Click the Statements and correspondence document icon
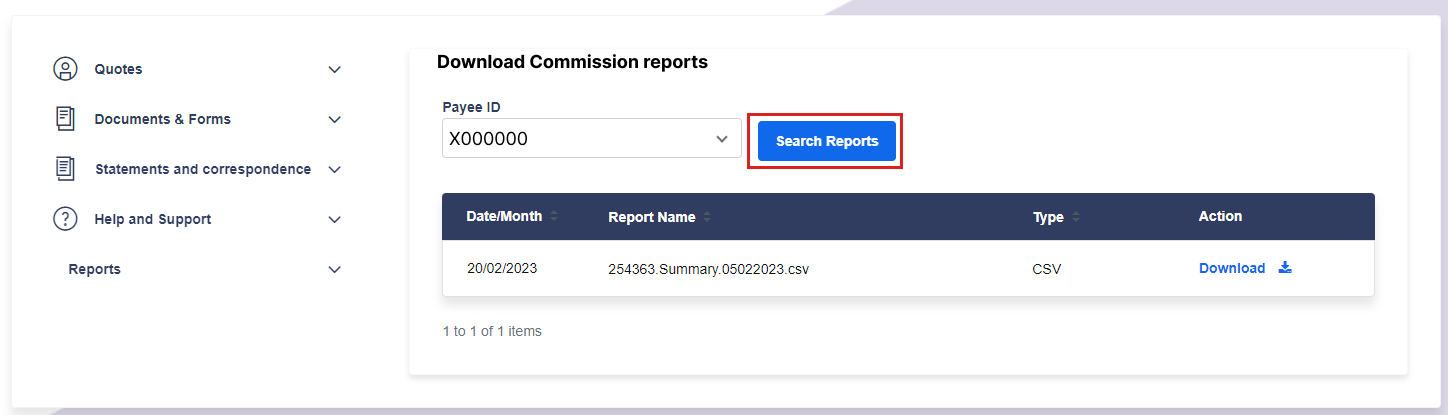 pyautogui.click(x=65, y=169)
